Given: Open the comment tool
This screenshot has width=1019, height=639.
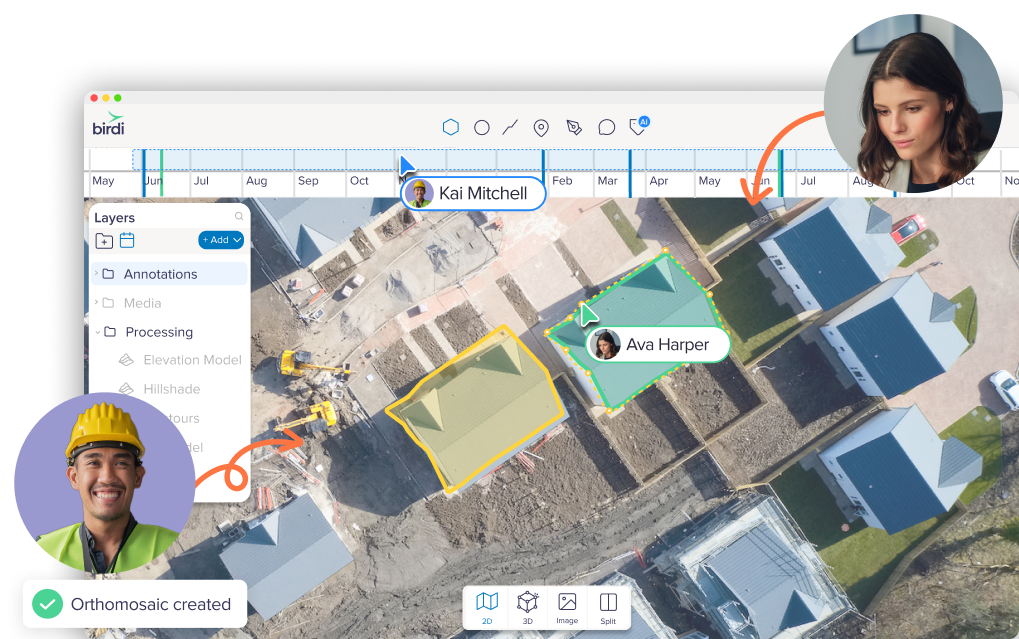Looking at the screenshot, I should pyautogui.click(x=606, y=127).
